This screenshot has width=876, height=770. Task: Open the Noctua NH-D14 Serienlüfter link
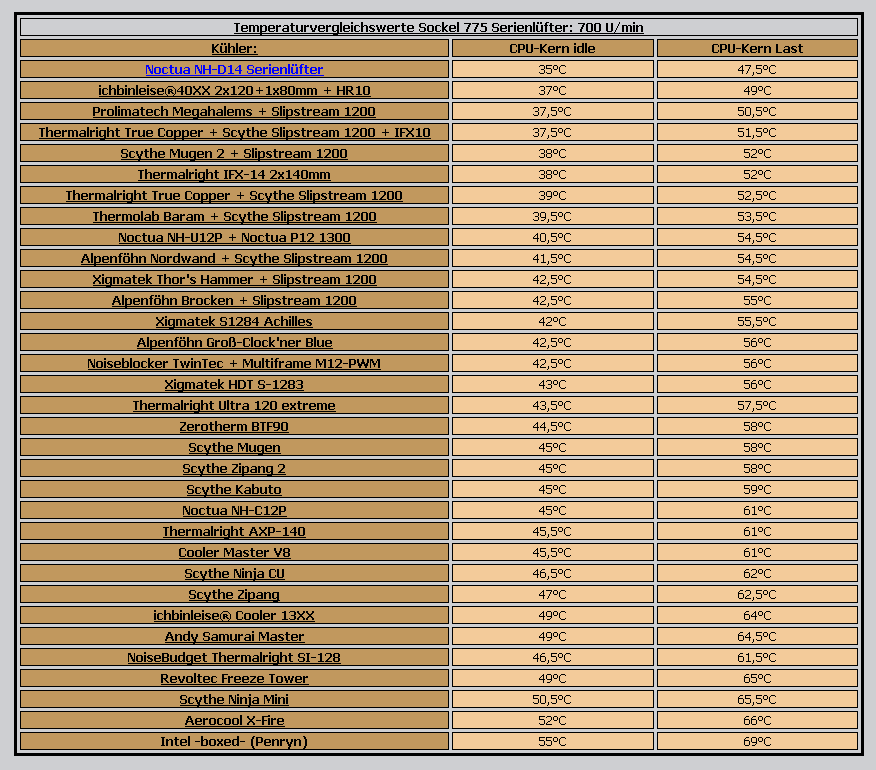click(234, 69)
